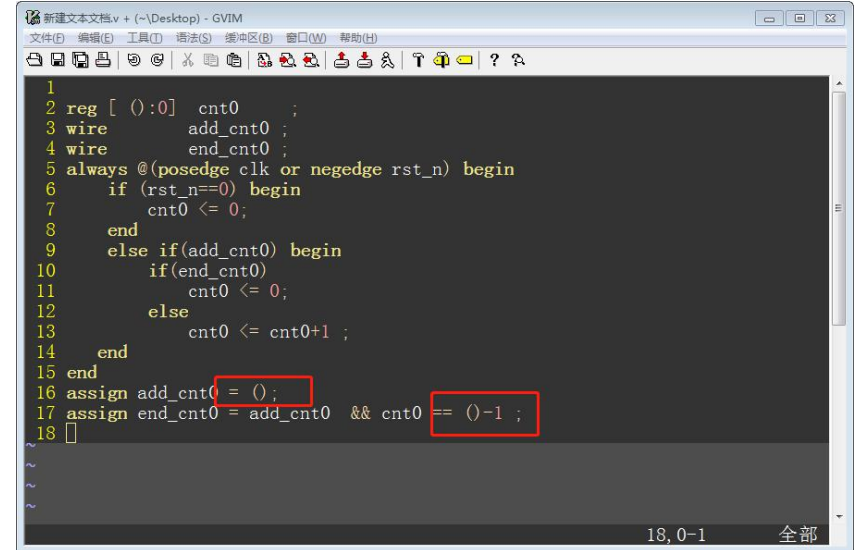Screen dimensions: 858x550
Task: Open the 文件(F) menu
Action: click(x=47, y=38)
